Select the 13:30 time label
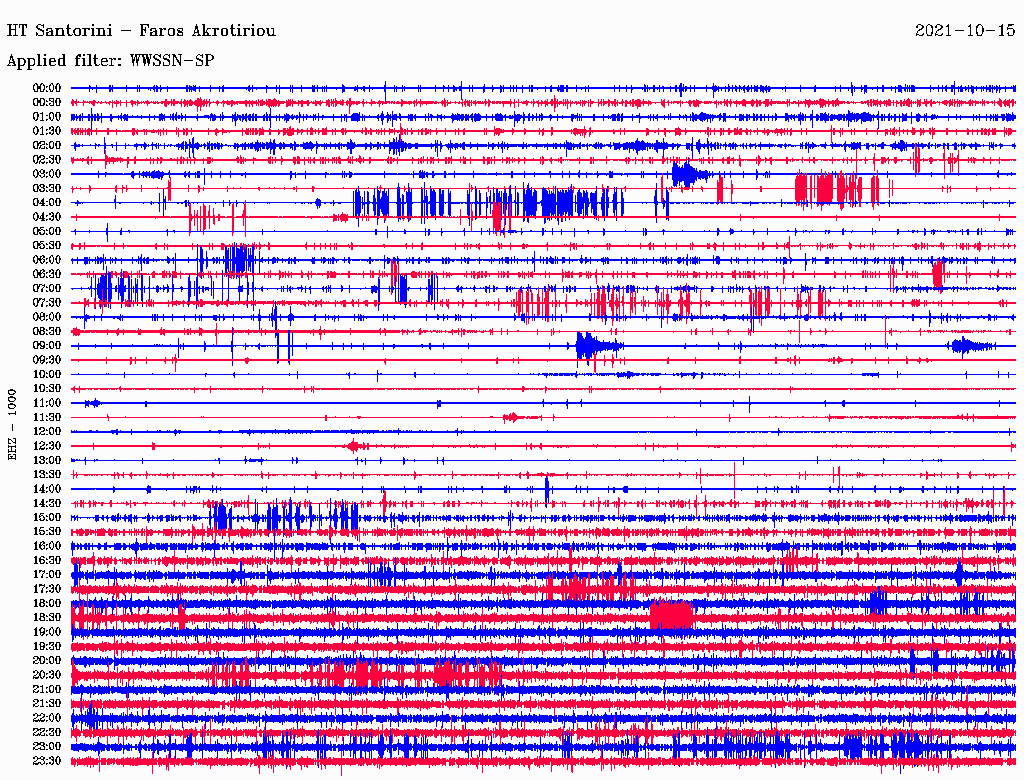 [x=47, y=475]
